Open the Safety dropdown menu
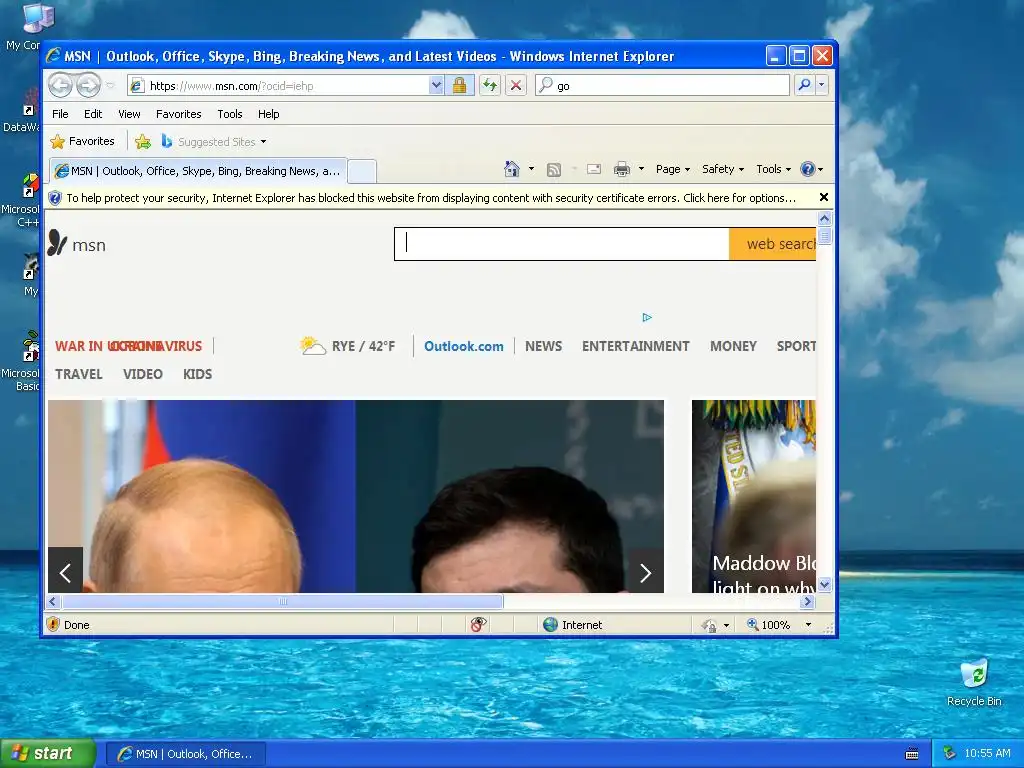 tap(723, 169)
